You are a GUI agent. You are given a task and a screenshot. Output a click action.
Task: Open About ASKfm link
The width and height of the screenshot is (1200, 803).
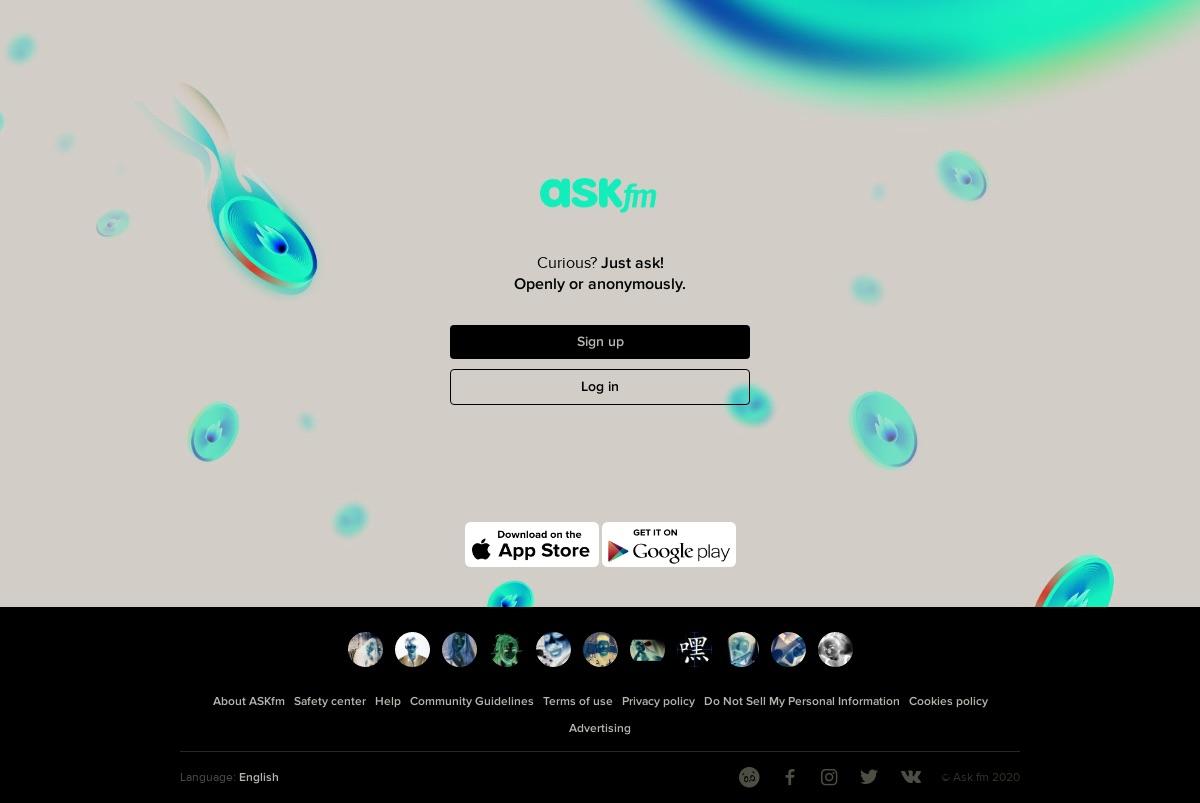[248, 701]
